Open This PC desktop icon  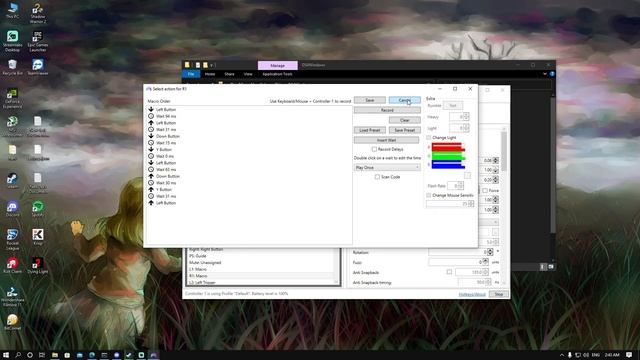12,11
